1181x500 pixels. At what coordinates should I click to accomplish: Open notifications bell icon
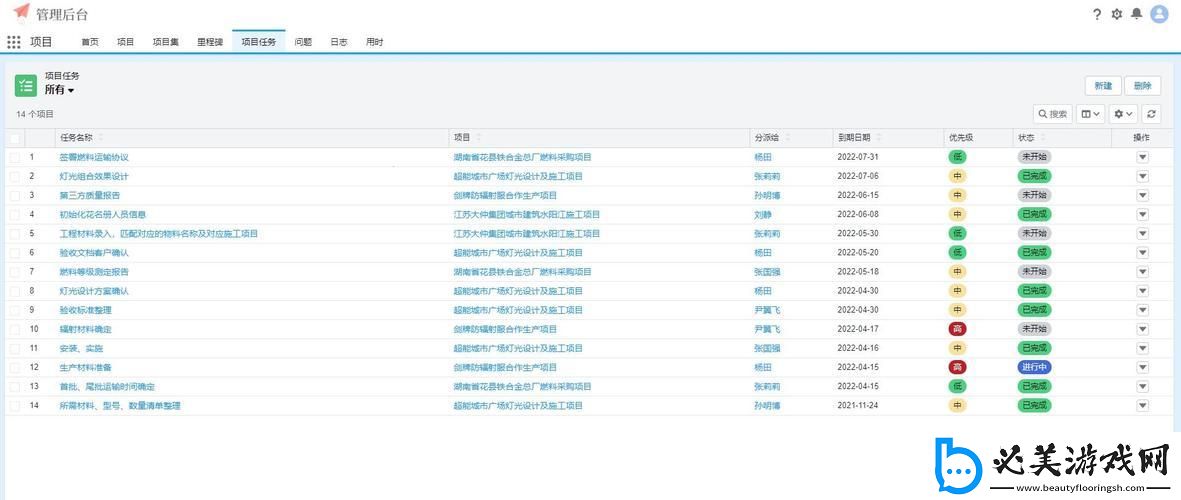(x=1136, y=14)
